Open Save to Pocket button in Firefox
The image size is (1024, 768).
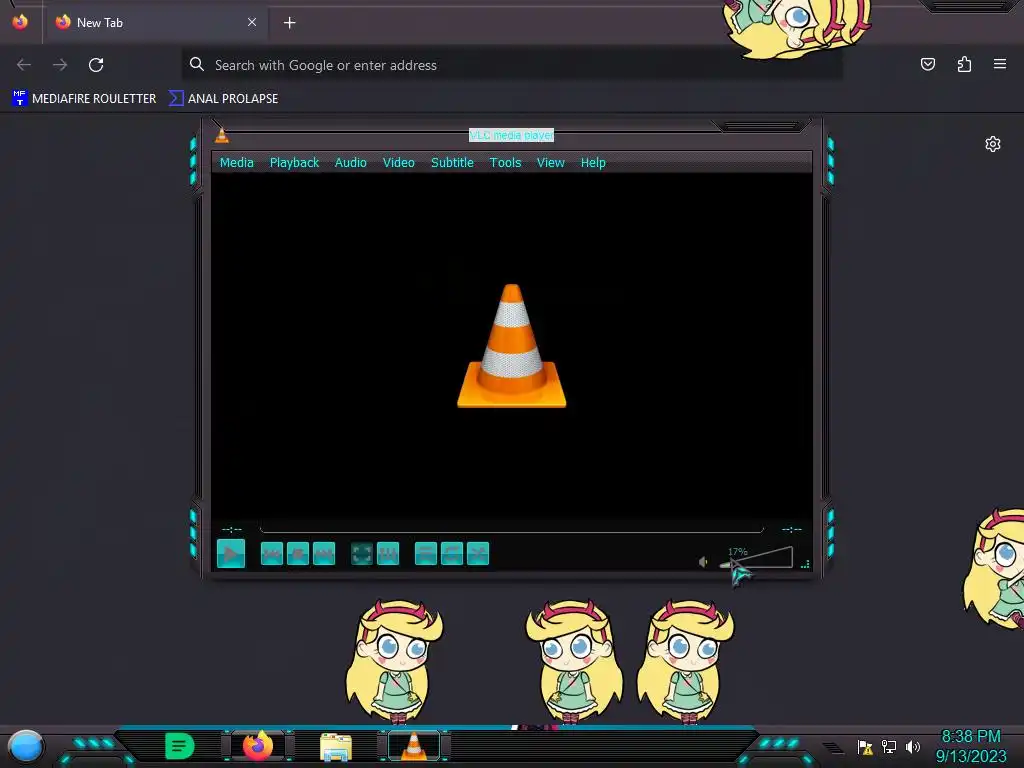click(928, 64)
